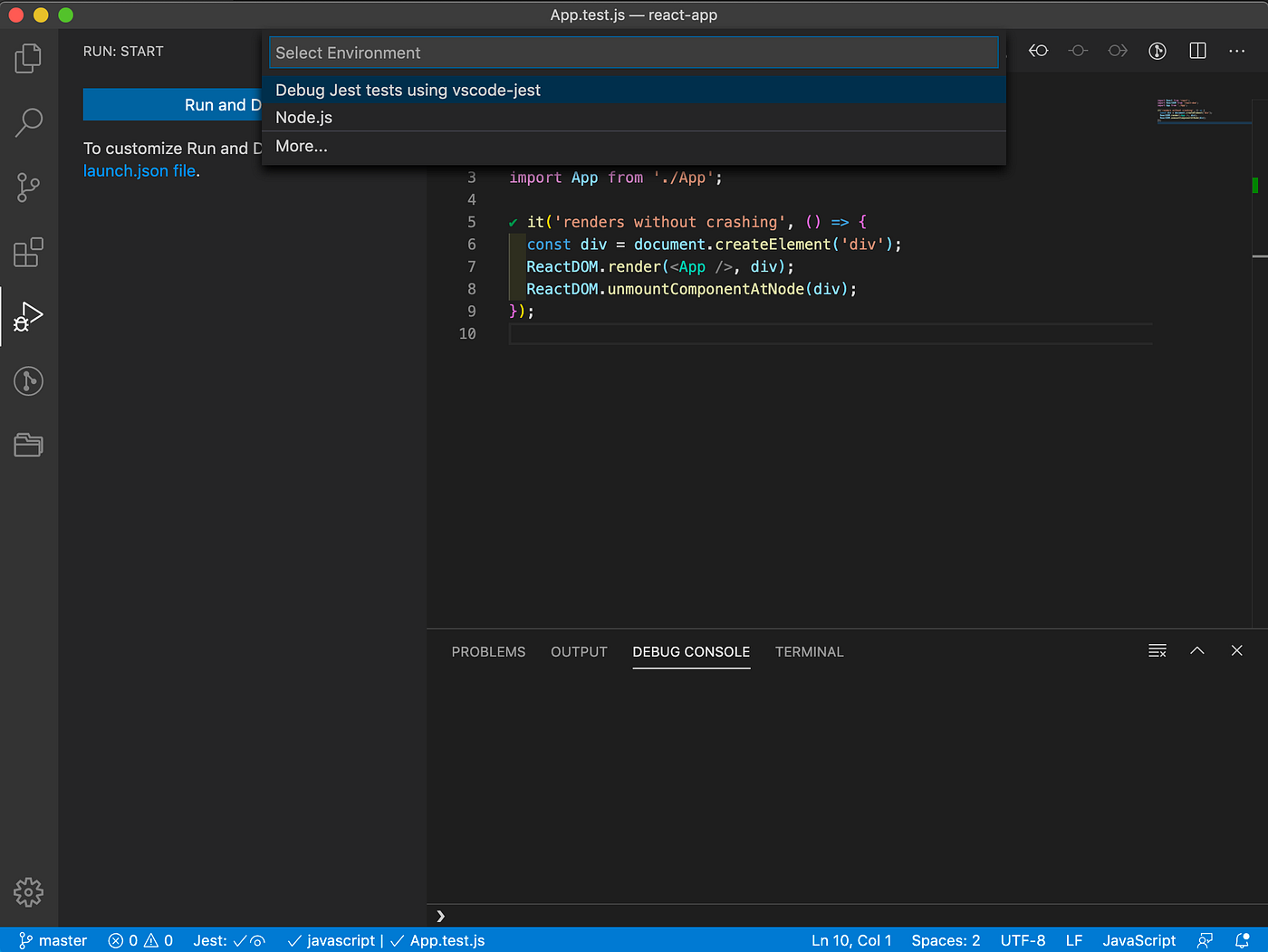Image resolution: width=1268 pixels, height=952 pixels.
Task: Change language mode via JavaScript
Action: tap(1138, 940)
